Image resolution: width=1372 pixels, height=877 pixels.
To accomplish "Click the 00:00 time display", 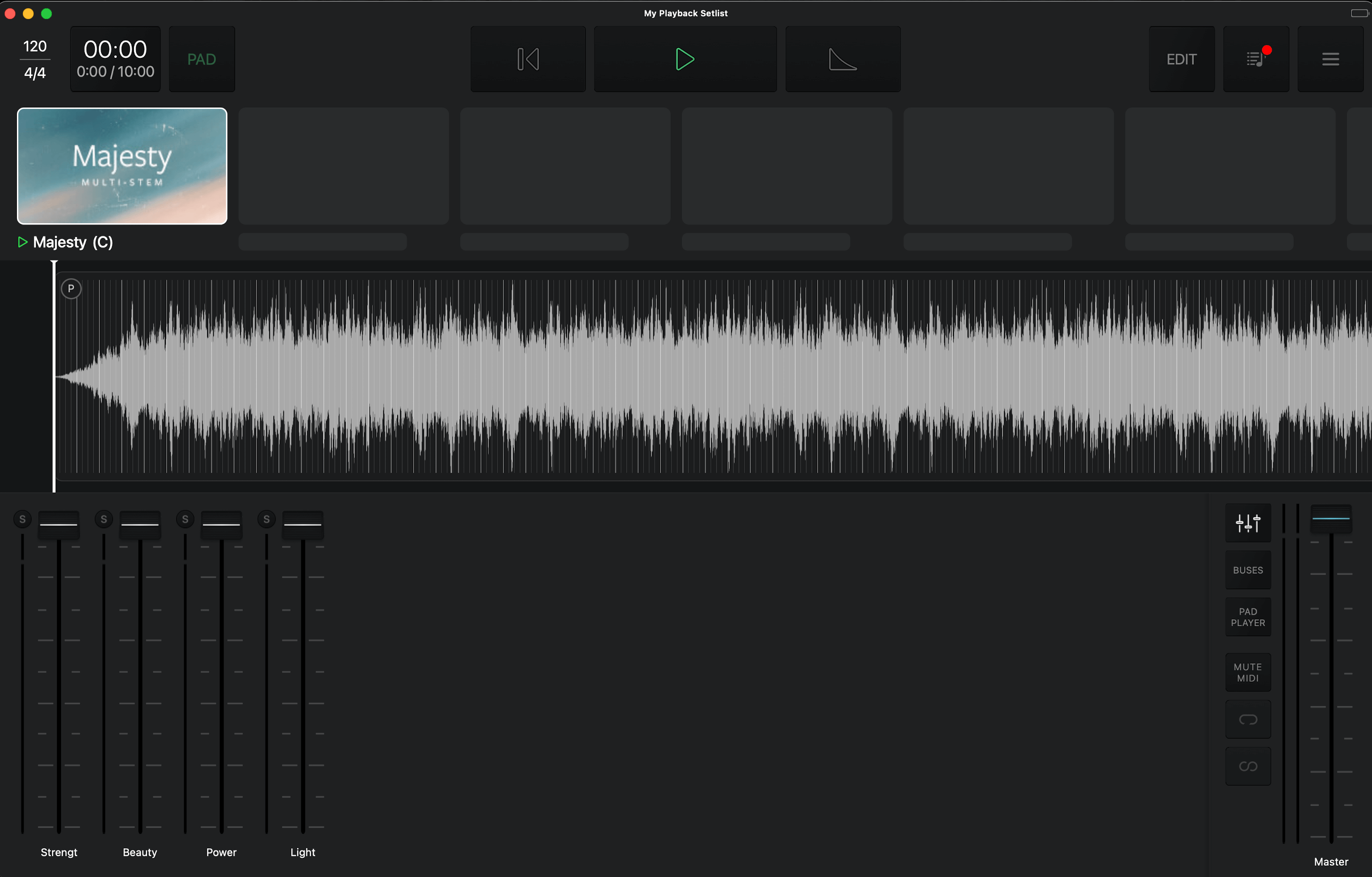I will [115, 50].
